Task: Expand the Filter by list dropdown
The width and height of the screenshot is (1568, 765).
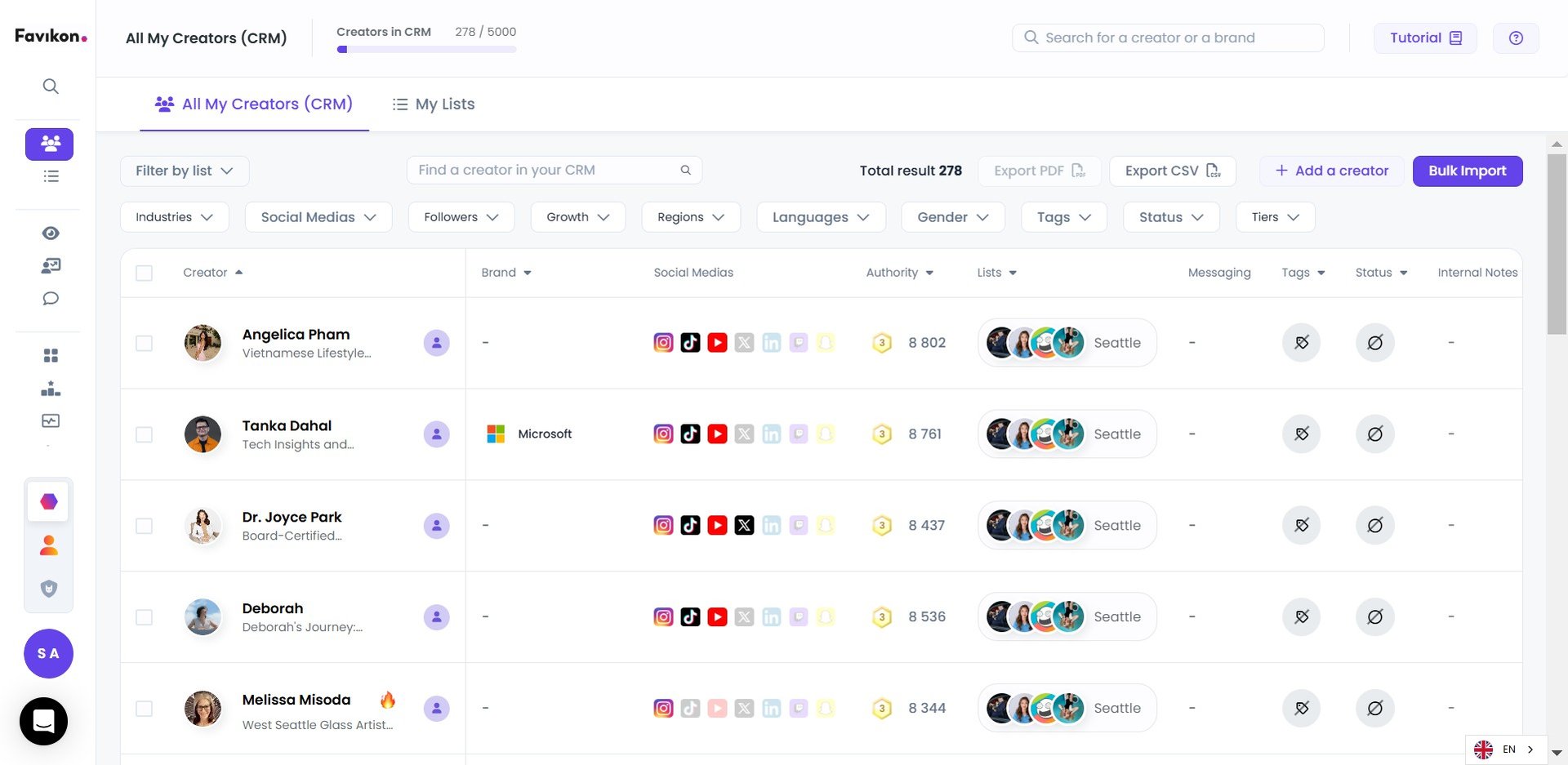Action: click(x=185, y=171)
